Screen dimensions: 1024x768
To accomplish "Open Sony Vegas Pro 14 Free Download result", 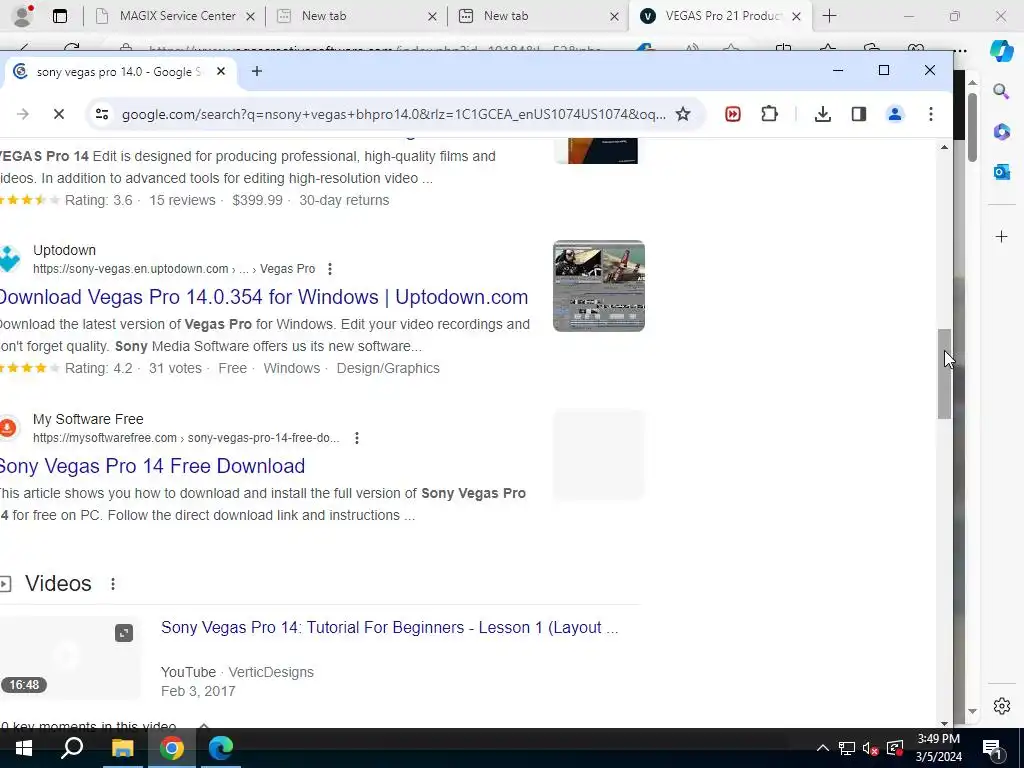I will point(152,466).
